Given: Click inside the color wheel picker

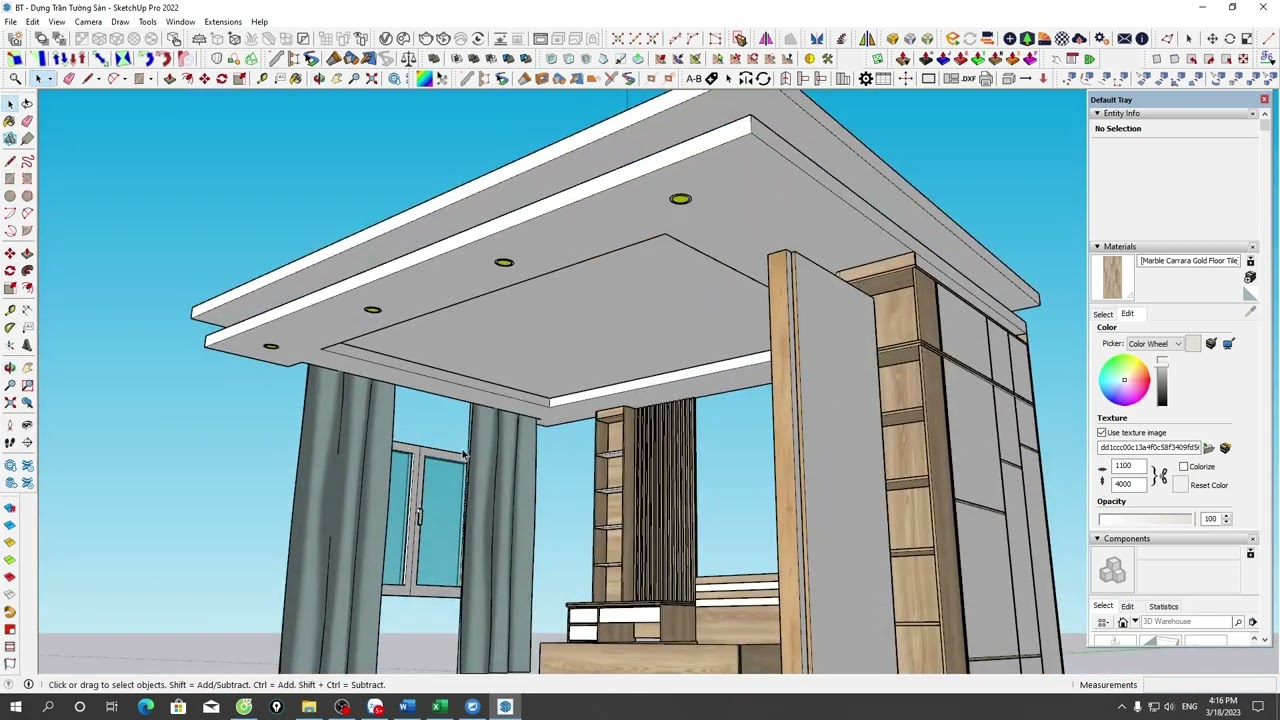Looking at the screenshot, I should click(1124, 380).
